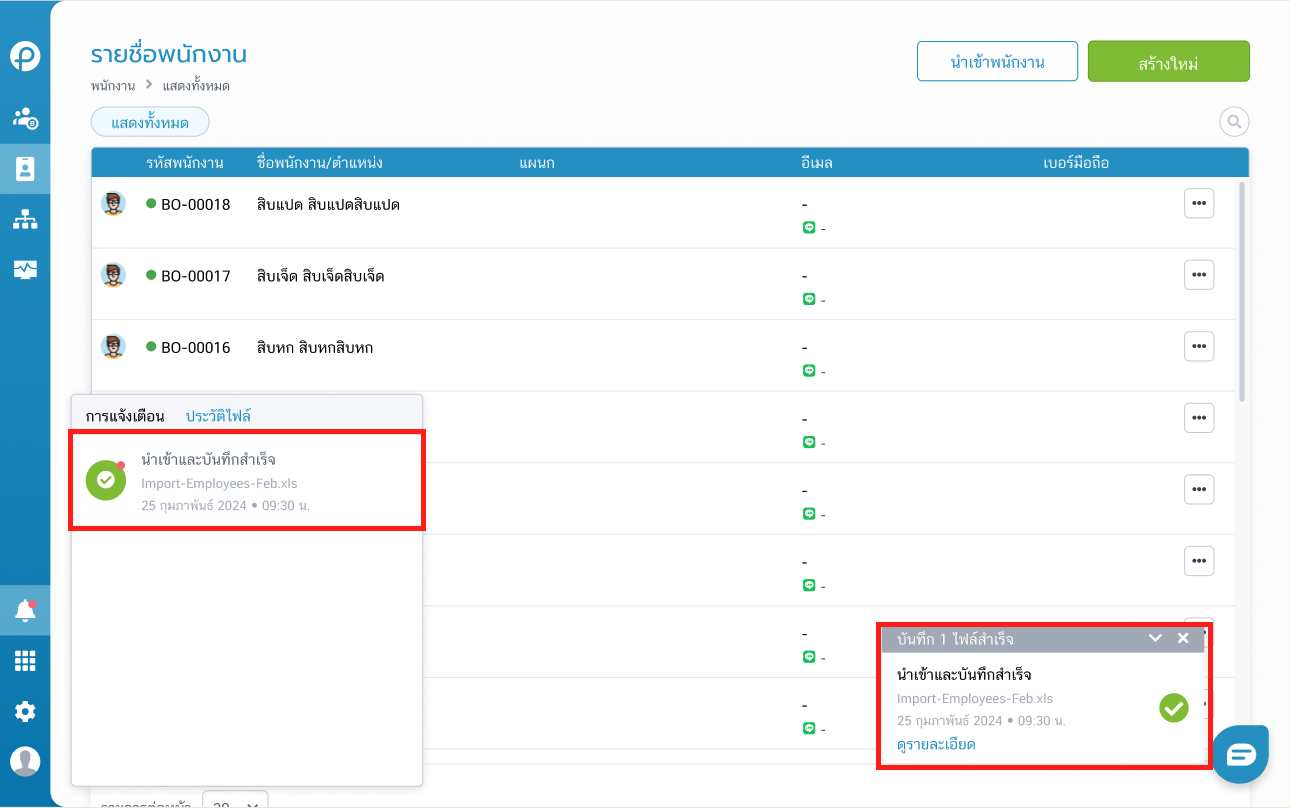
Task: Close the upload status popup
Action: pyautogui.click(x=1183, y=638)
